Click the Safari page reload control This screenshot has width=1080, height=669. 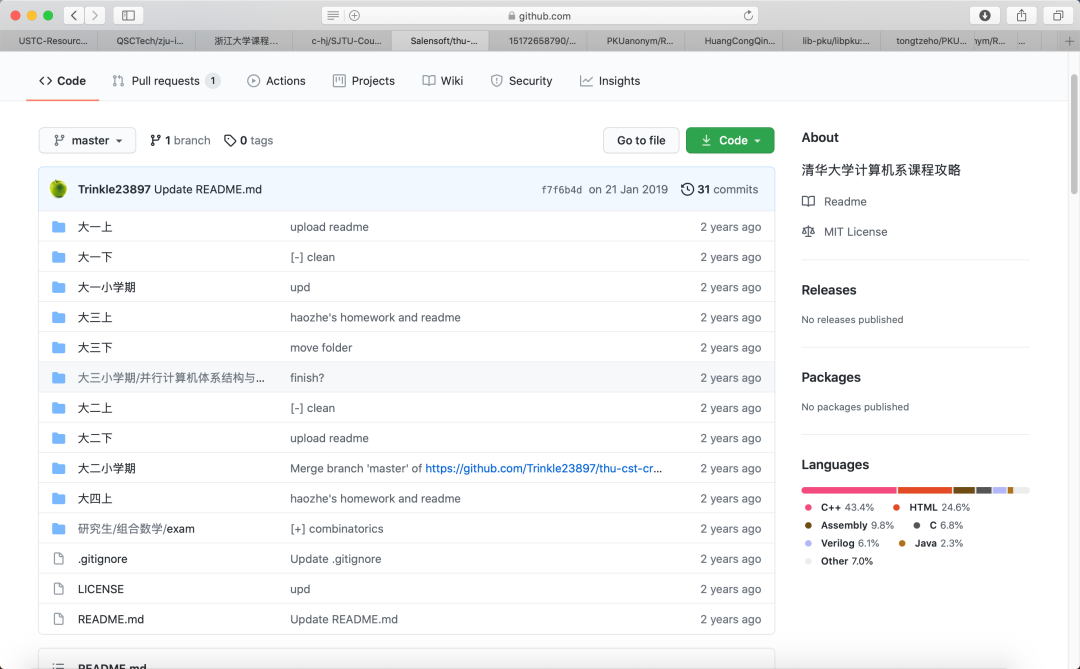click(x=750, y=15)
